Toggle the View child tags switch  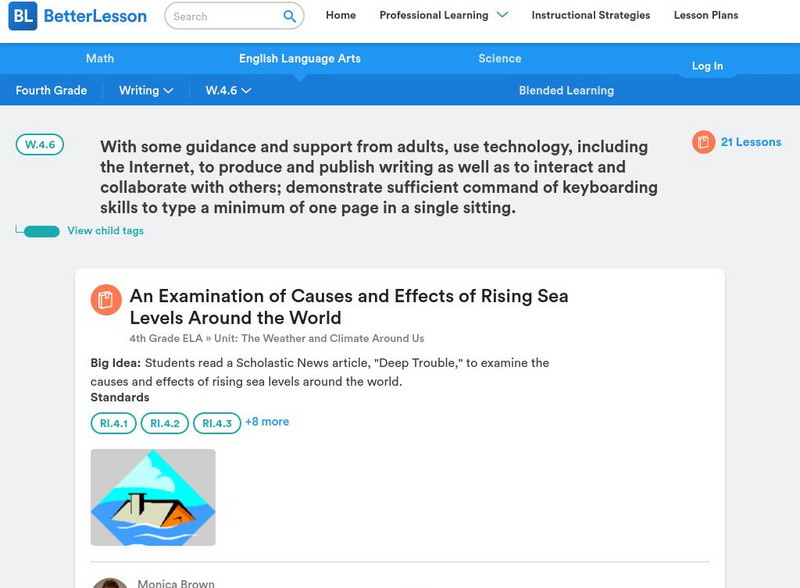pos(41,231)
